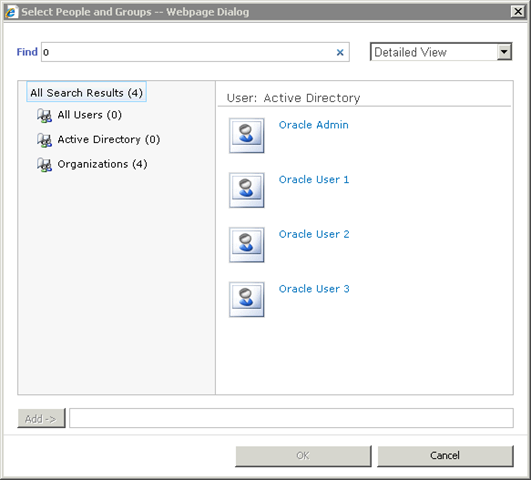The image size is (531, 480).
Task: Click the Active Directory group icon
Action: [44, 140]
